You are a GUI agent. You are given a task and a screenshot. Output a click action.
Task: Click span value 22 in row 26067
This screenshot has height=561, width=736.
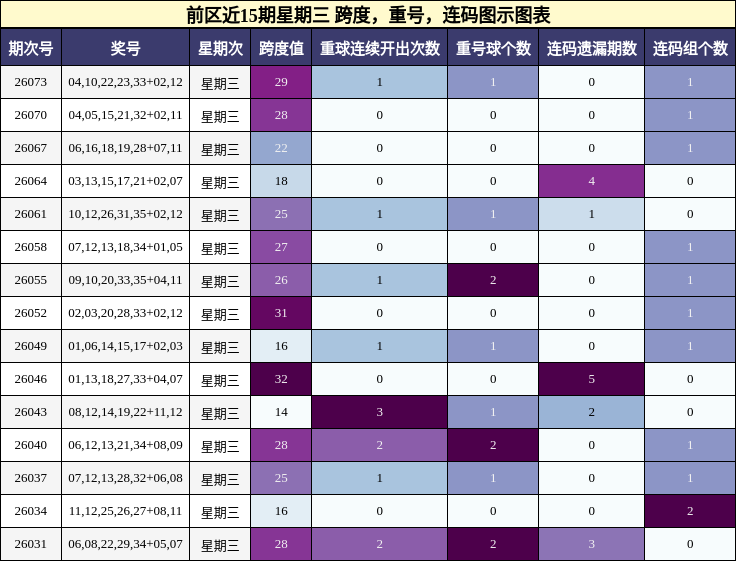pyautogui.click(x=281, y=148)
